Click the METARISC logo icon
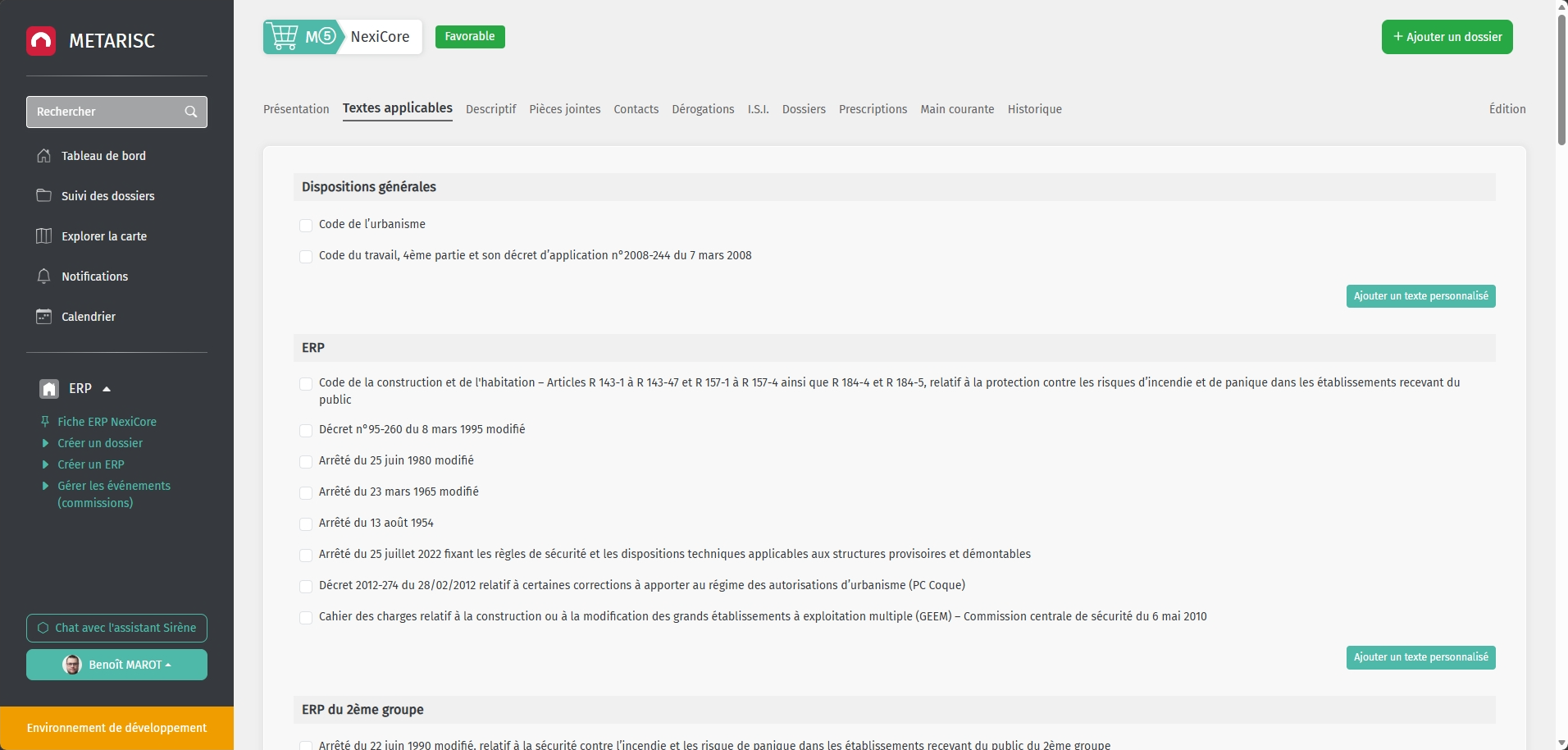Viewport: 1568px width, 750px height. [41, 41]
